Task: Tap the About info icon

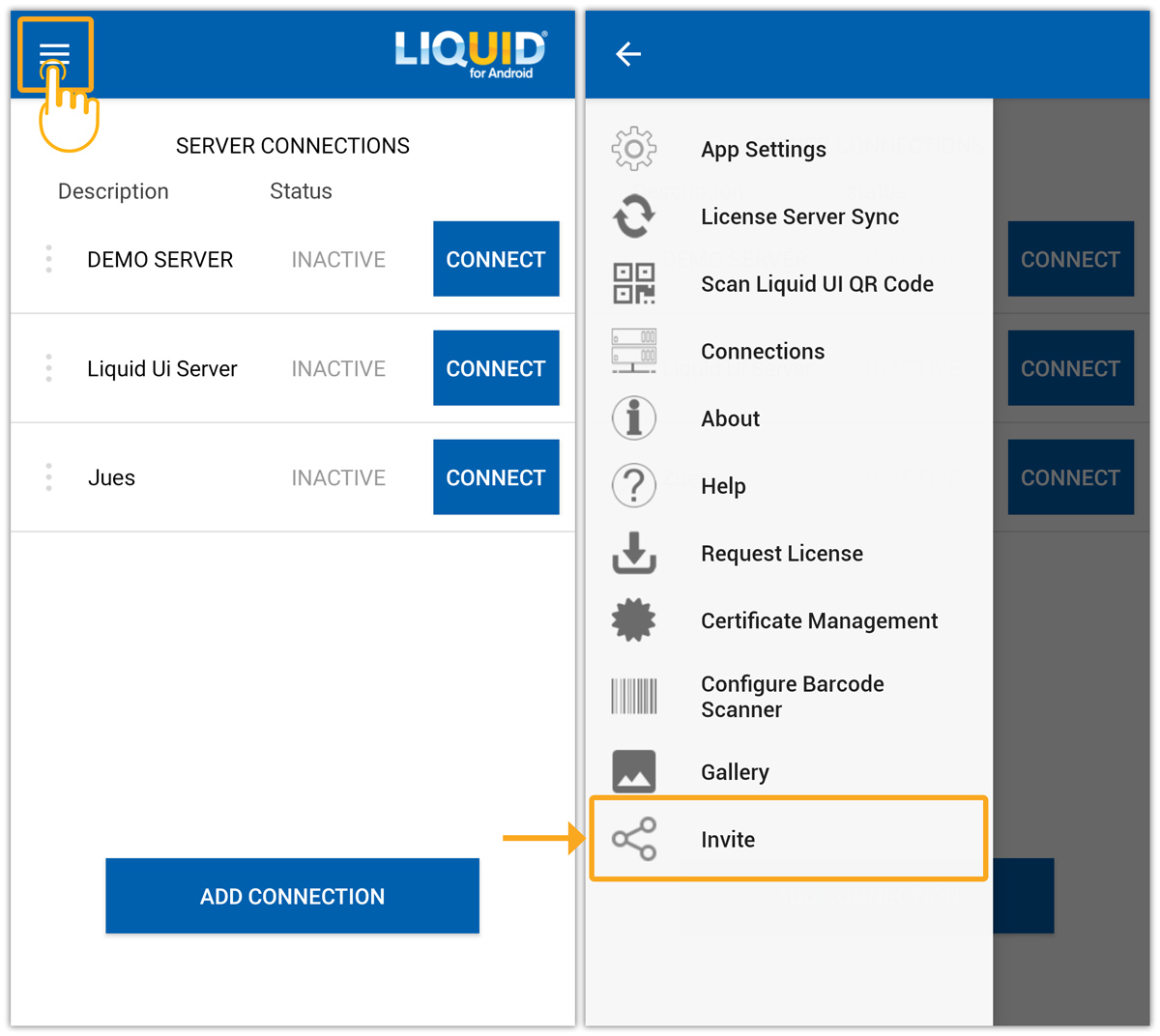Action: 634,418
